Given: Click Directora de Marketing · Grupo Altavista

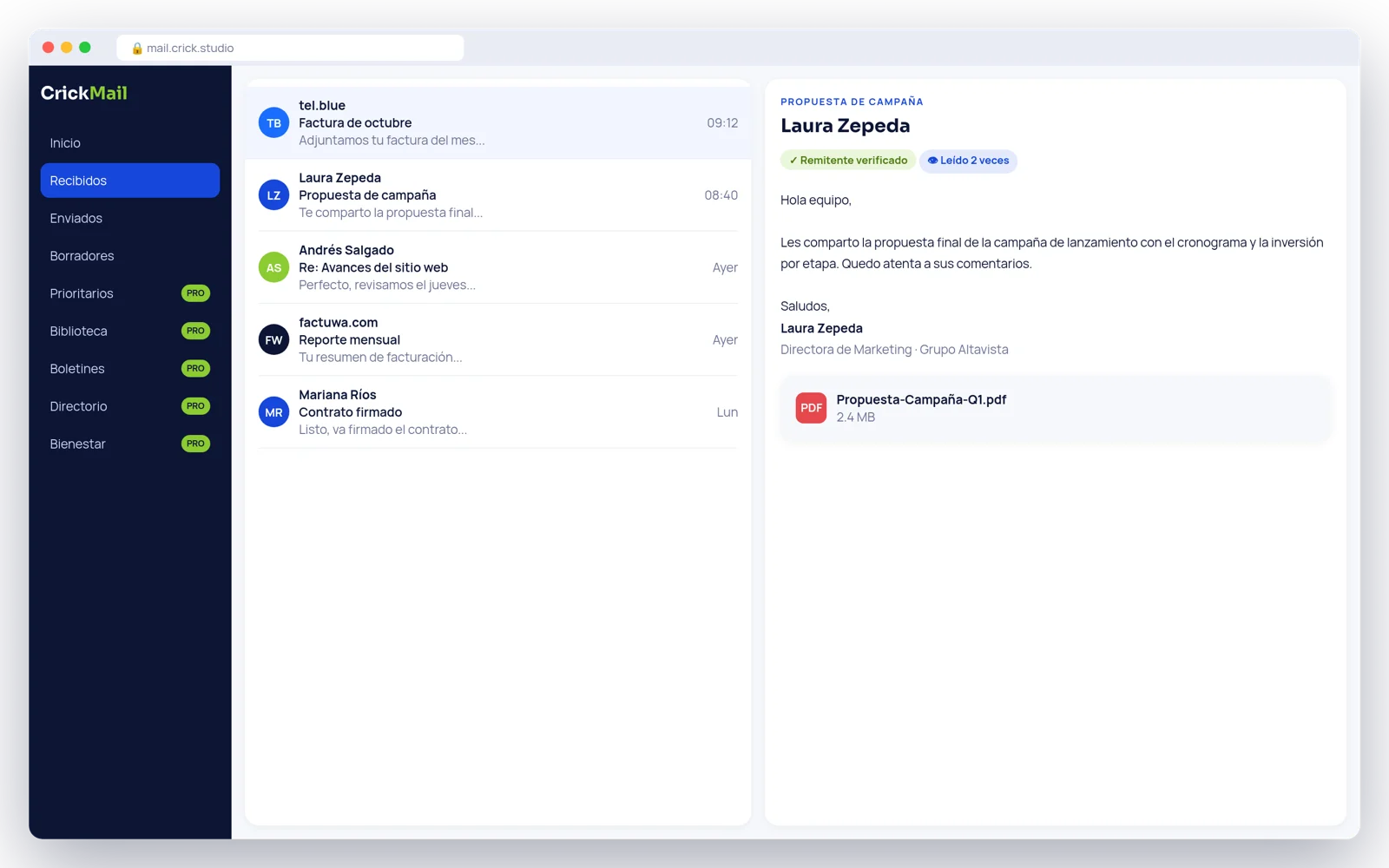Looking at the screenshot, I should 894,350.
